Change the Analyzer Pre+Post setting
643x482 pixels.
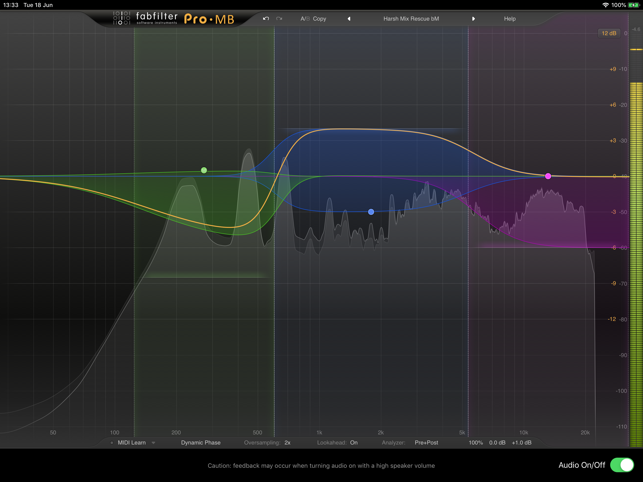click(426, 443)
